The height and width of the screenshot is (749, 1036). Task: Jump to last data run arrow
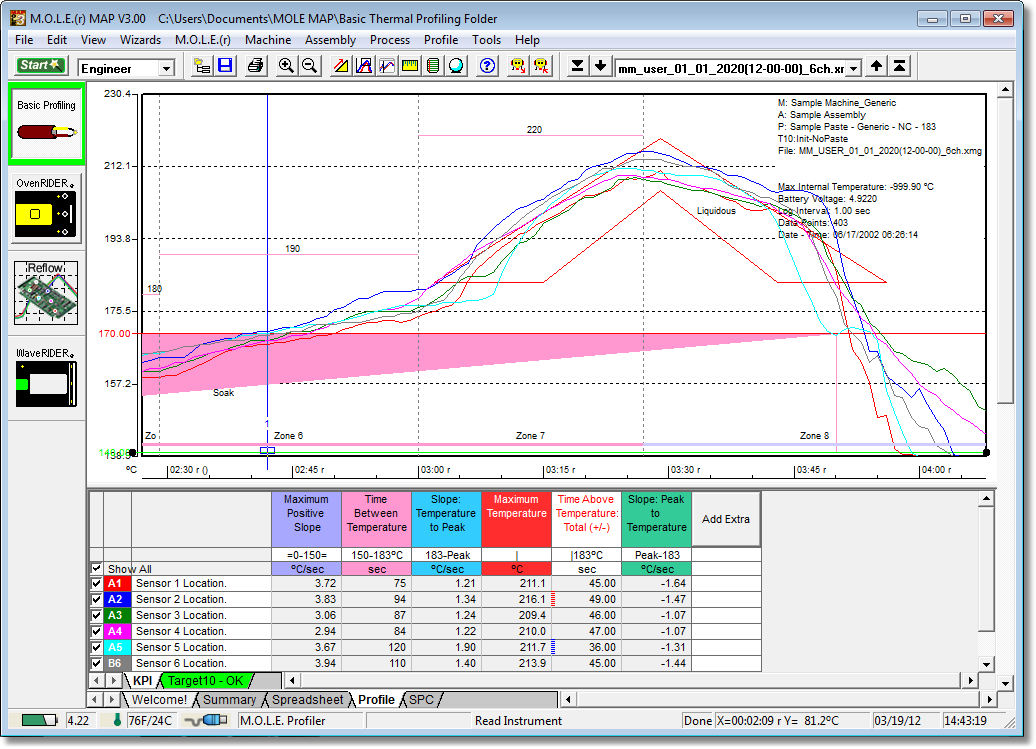[x=577, y=66]
